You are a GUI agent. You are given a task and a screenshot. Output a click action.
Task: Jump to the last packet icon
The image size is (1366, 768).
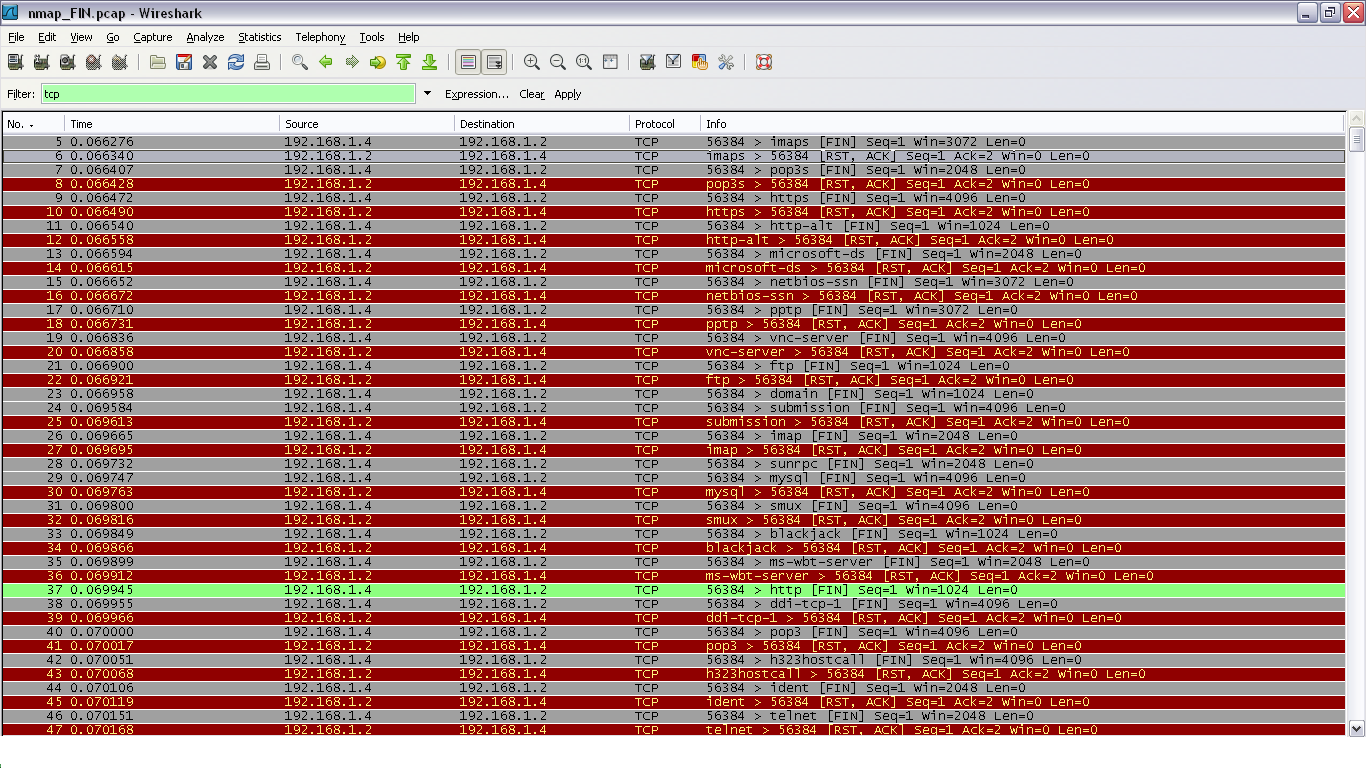pos(430,62)
